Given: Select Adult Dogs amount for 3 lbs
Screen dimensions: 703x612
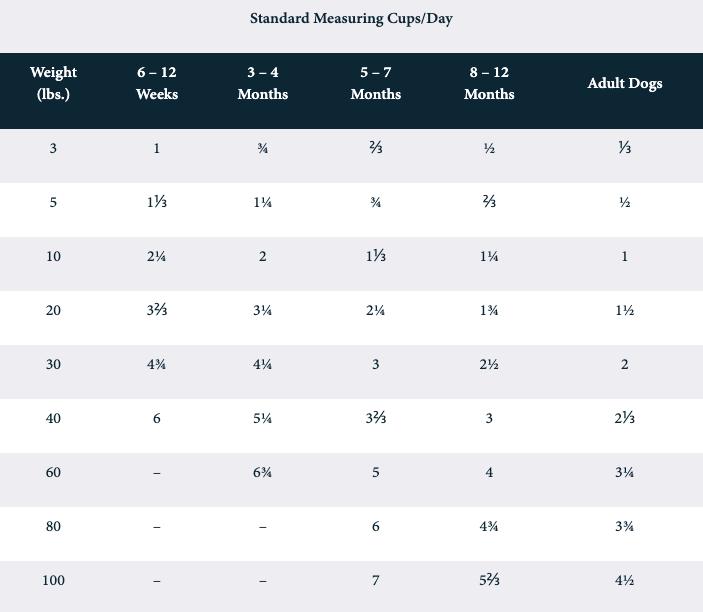Looking at the screenshot, I should point(625,148).
